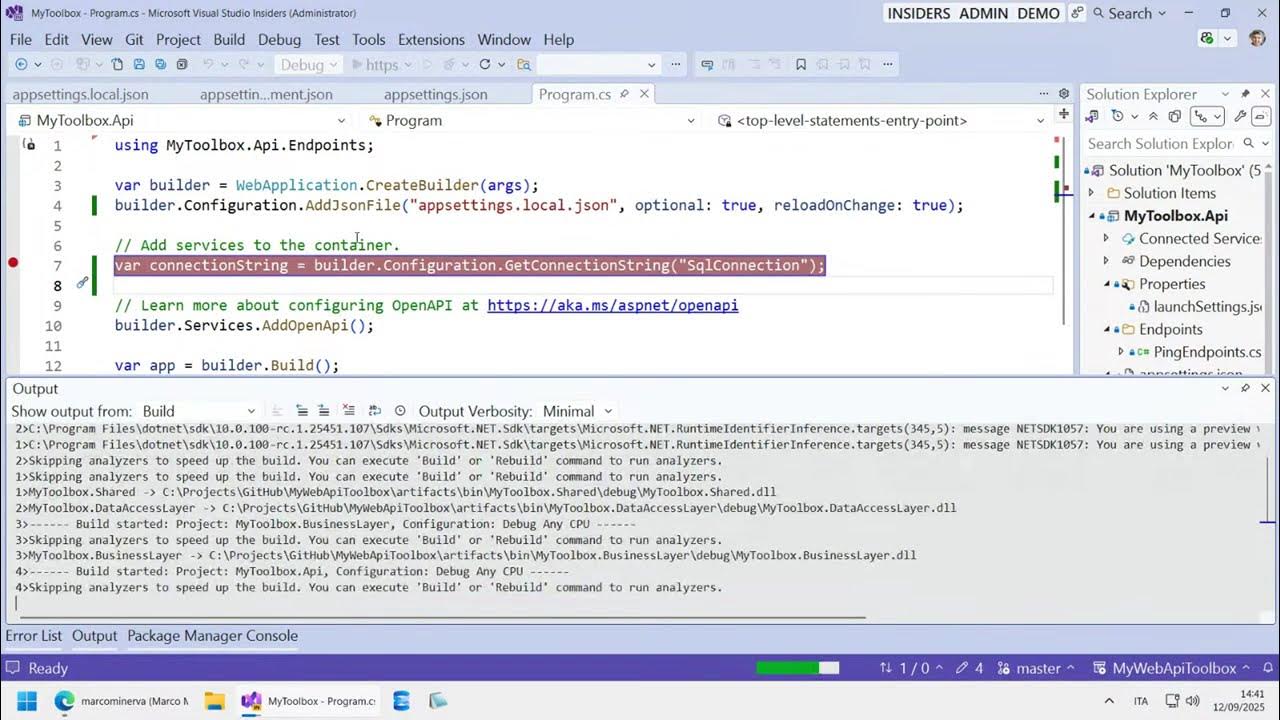Viewport: 1280px width, 720px height.
Task: Click the Search Solution Explorer input field
Action: pyautogui.click(x=1160, y=143)
